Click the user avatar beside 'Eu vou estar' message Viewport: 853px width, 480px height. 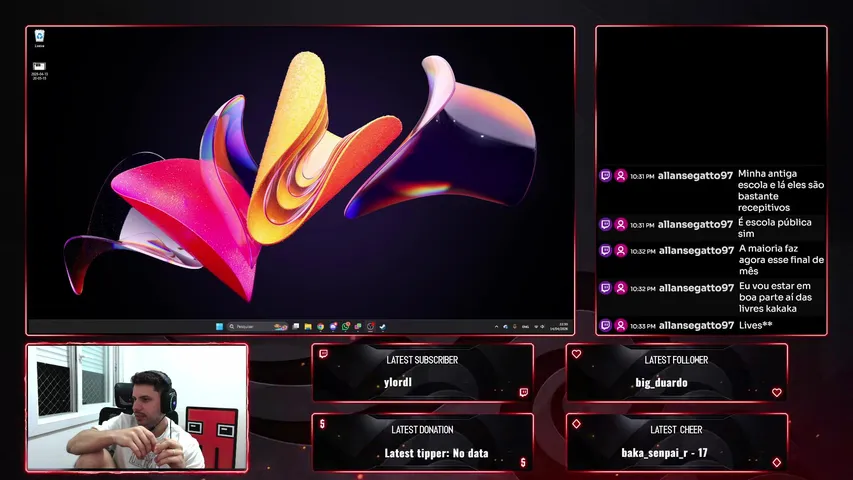tap(620, 288)
